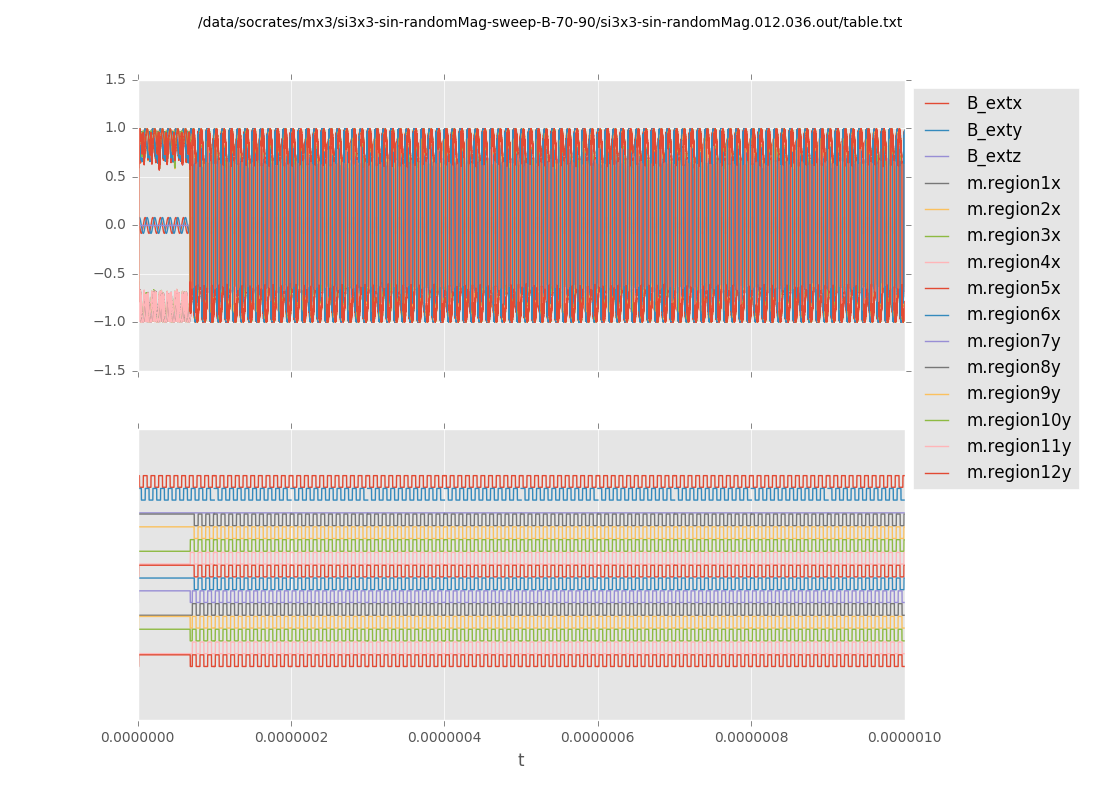Click the x-axis label 't'
Screen dimensions: 1100x800
521,760
